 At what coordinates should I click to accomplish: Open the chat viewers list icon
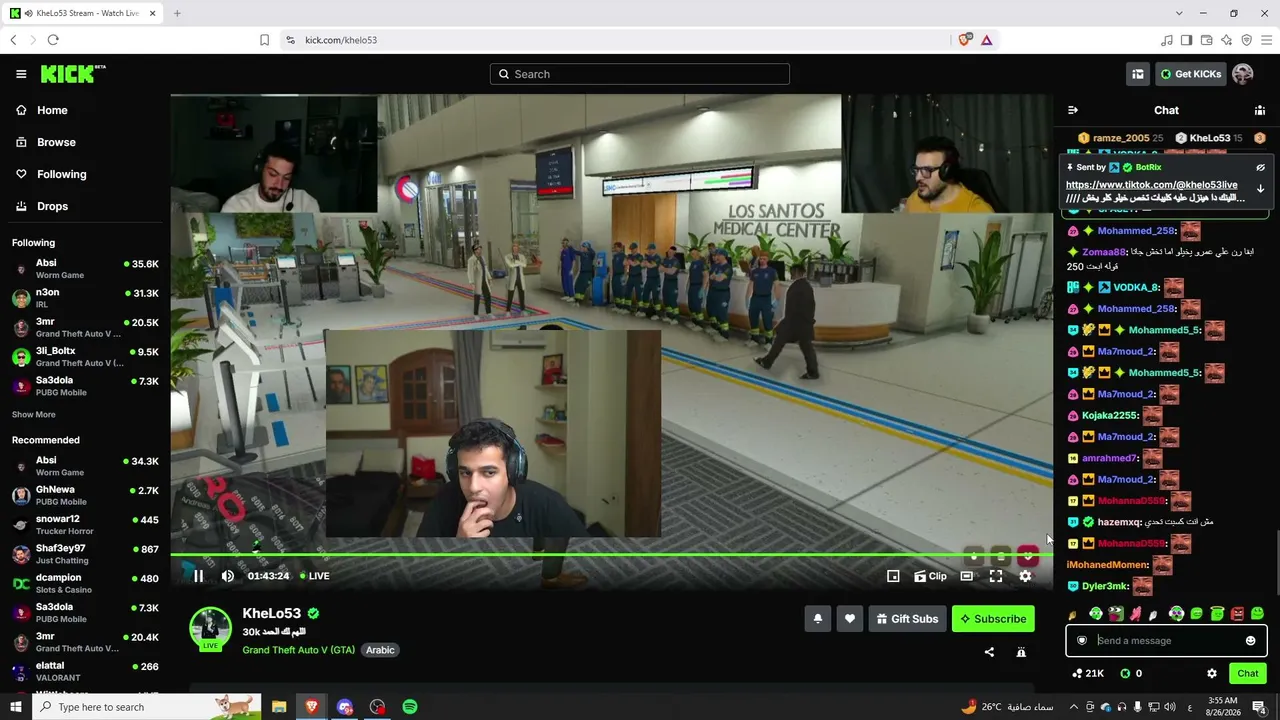point(1260,110)
